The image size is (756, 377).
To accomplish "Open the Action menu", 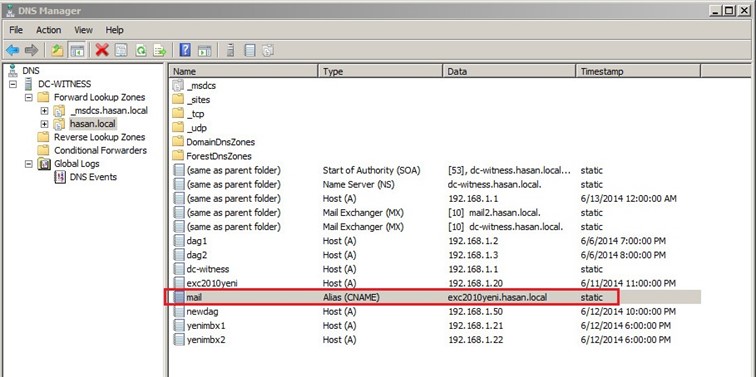I will click(49, 30).
